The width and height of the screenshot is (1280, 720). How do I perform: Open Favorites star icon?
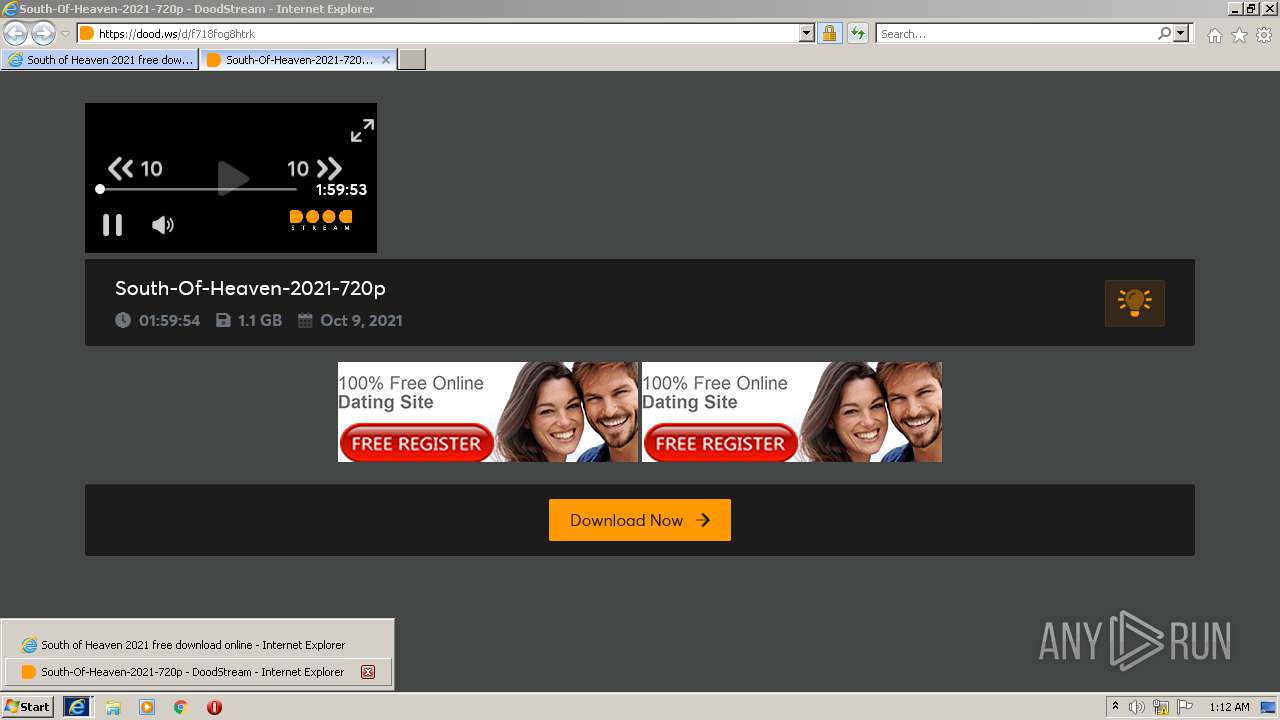pyautogui.click(x=1239, y=35)
